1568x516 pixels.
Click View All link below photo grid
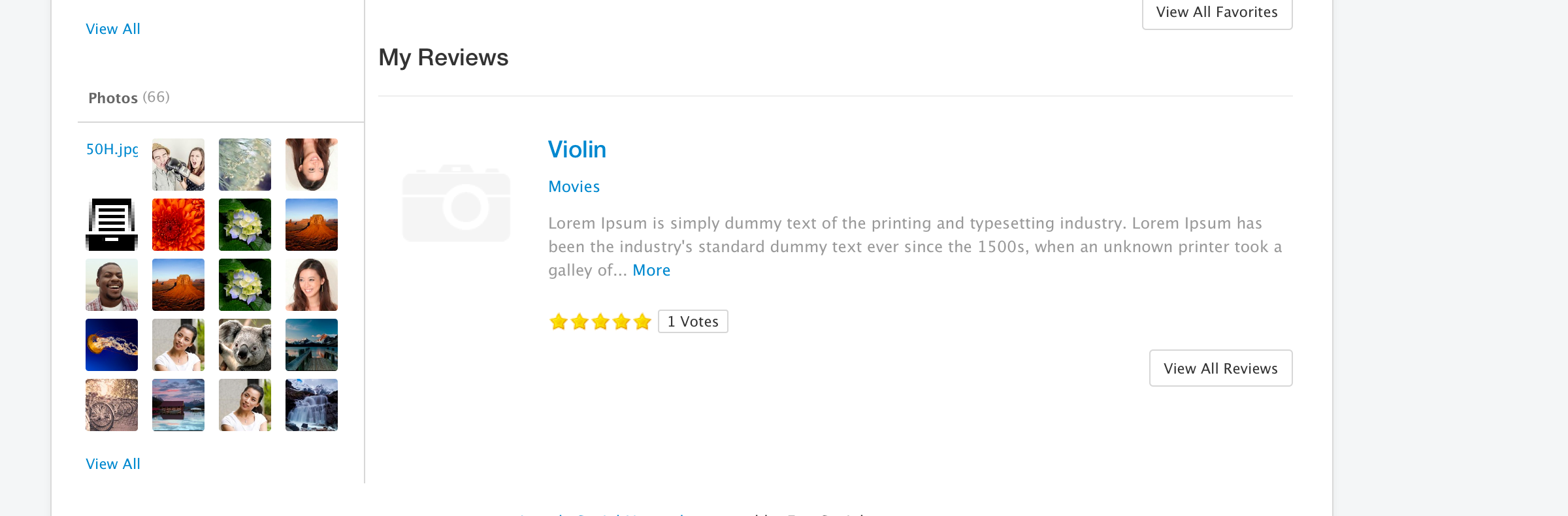pos(113,464)
